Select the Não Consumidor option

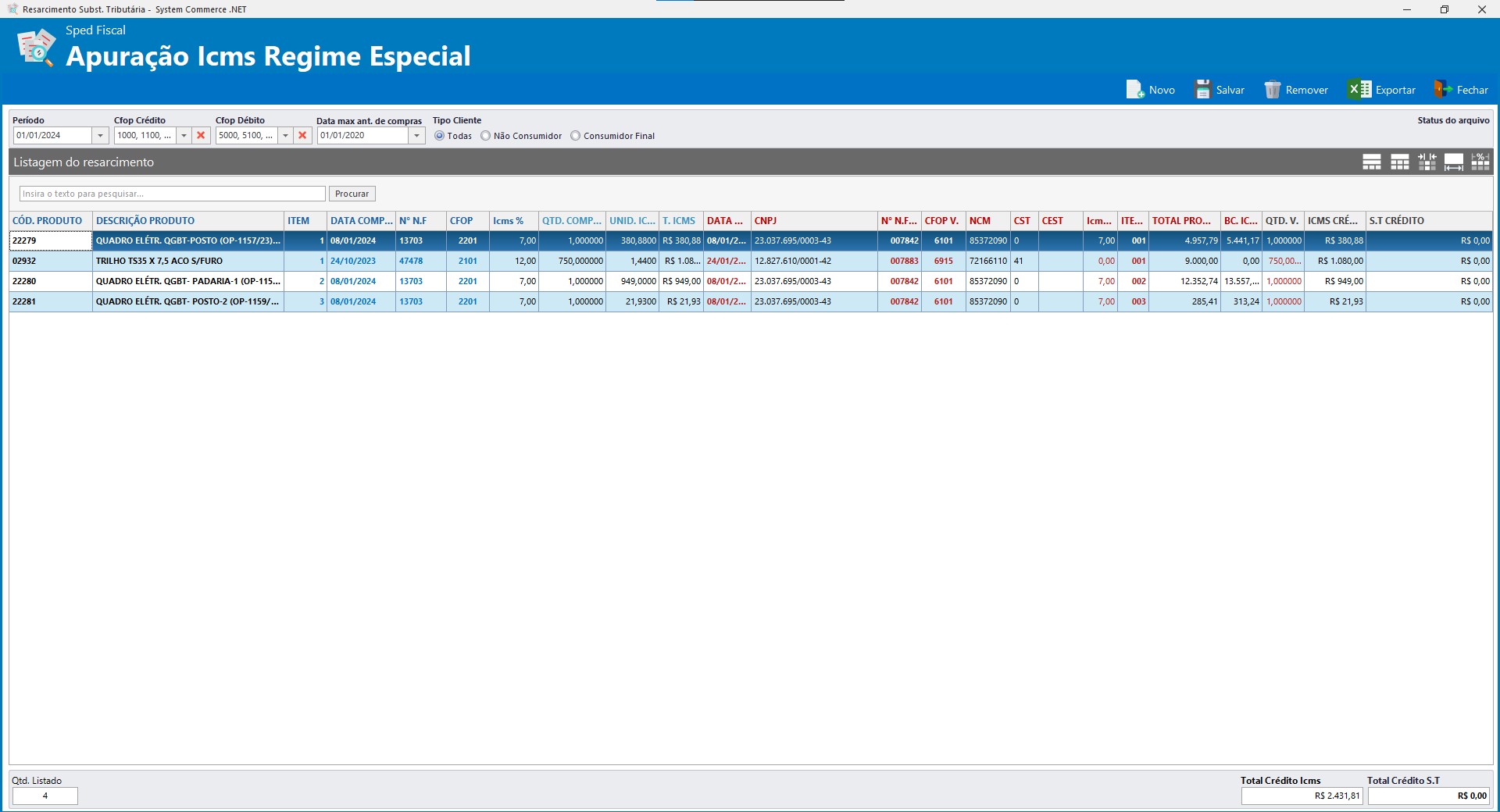coord(486,135)
